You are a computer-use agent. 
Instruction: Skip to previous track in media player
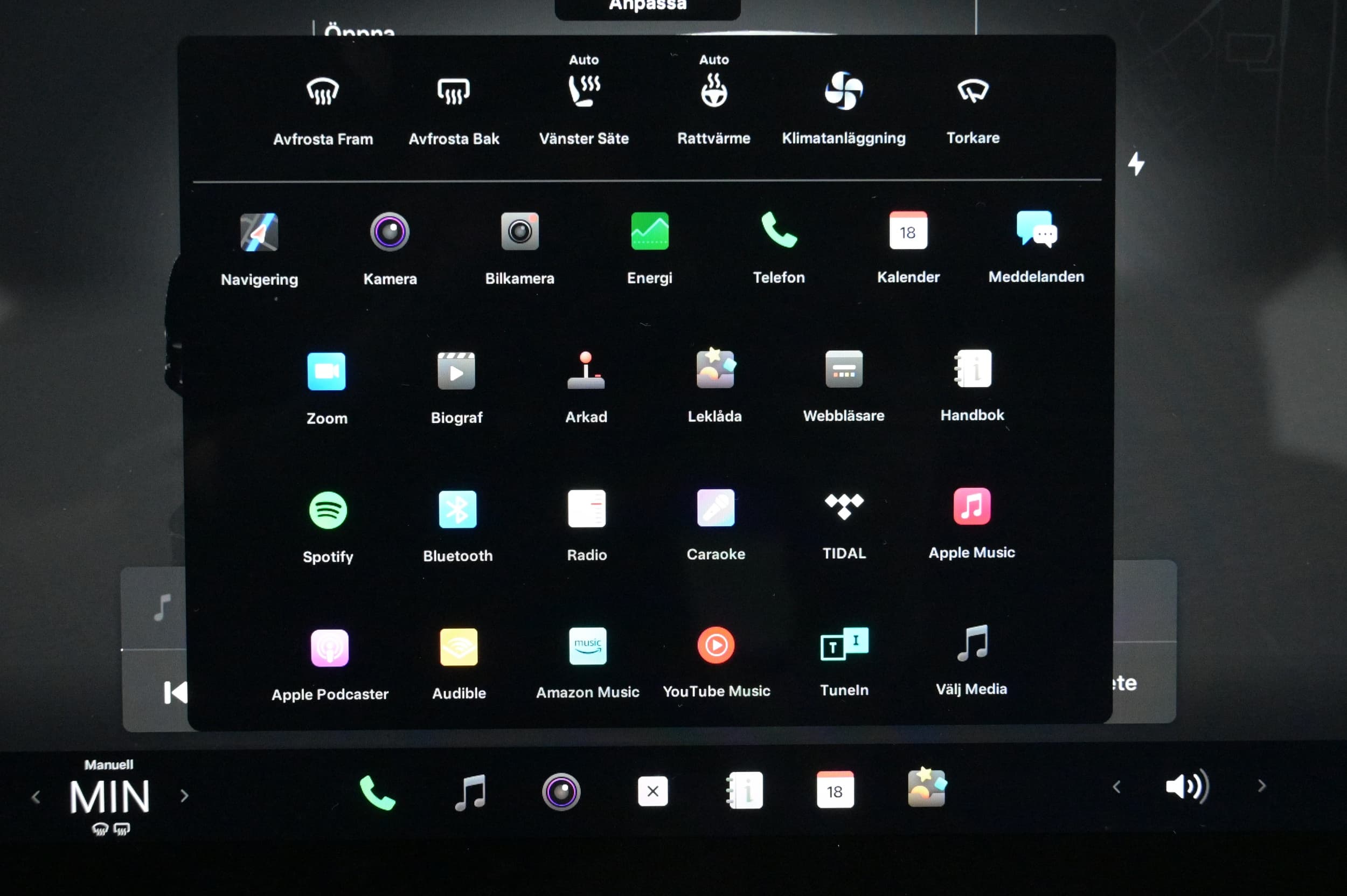176,693
